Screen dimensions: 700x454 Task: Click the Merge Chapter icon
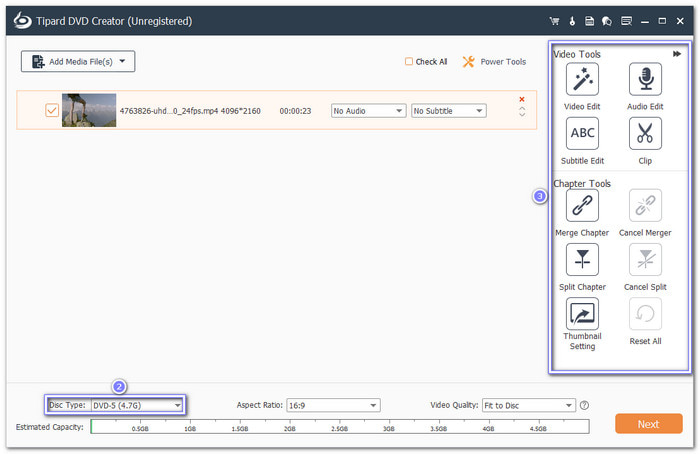click(582, 205)
